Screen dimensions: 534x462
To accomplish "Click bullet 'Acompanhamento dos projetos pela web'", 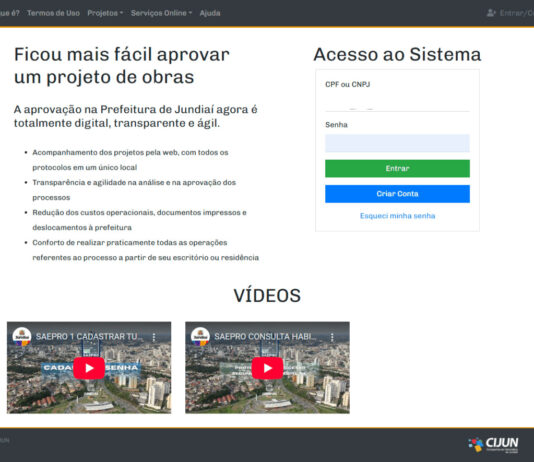I will [x=130, y=160].
